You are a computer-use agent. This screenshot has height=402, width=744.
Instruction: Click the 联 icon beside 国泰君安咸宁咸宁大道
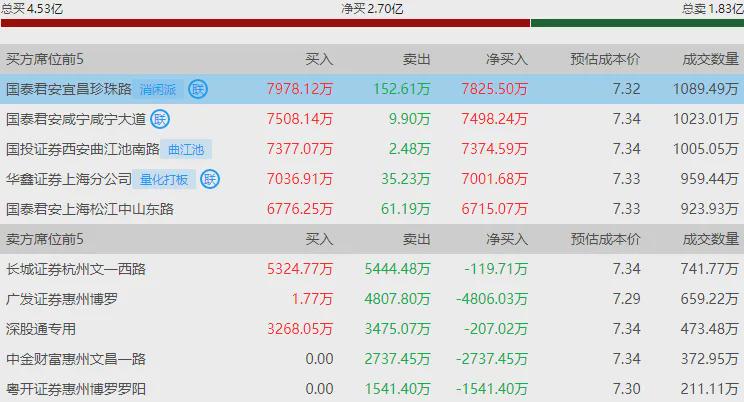[160, 119]
